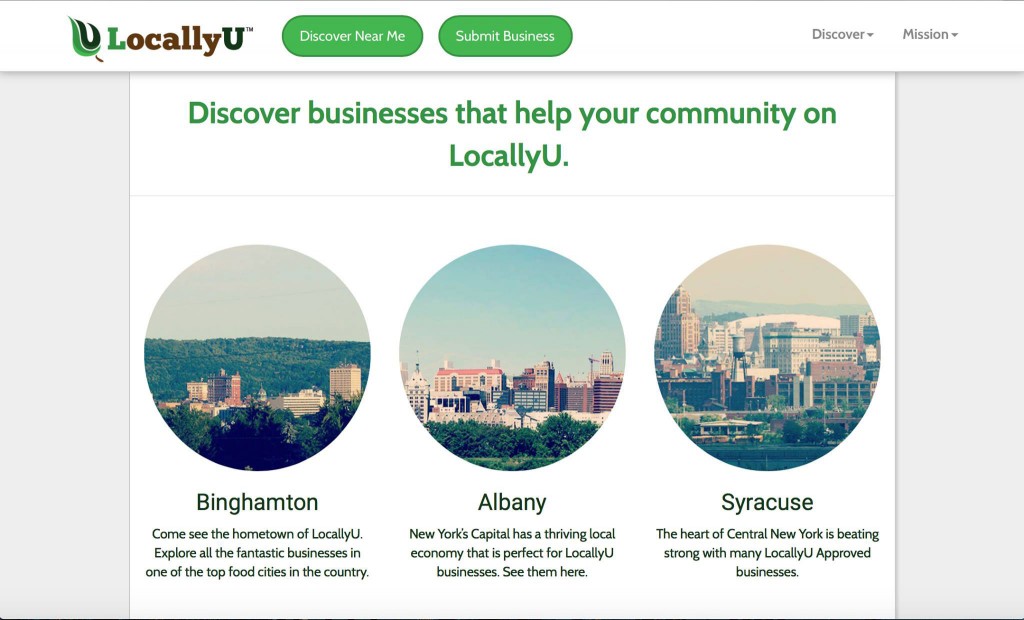The width and height of the screenshot is (1024, 620).
Task: Open the Binghamton circular skyline photo
Action: pos(257,357)
